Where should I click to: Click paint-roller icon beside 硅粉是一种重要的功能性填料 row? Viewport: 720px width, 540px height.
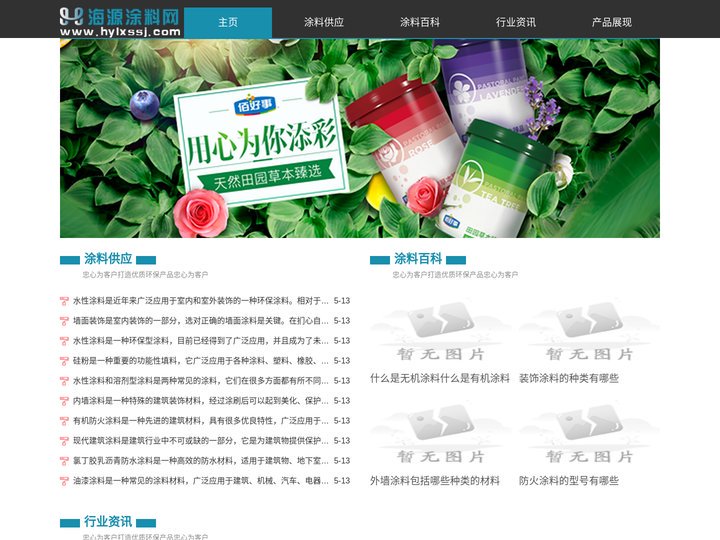click(x=64, y=361)
